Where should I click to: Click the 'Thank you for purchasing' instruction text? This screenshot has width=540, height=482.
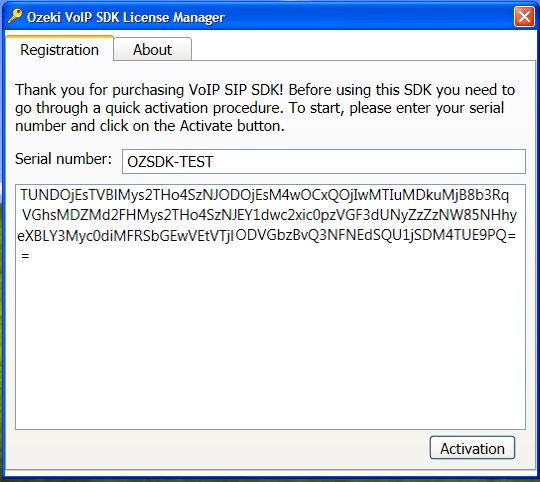click(x=265, y=108)
